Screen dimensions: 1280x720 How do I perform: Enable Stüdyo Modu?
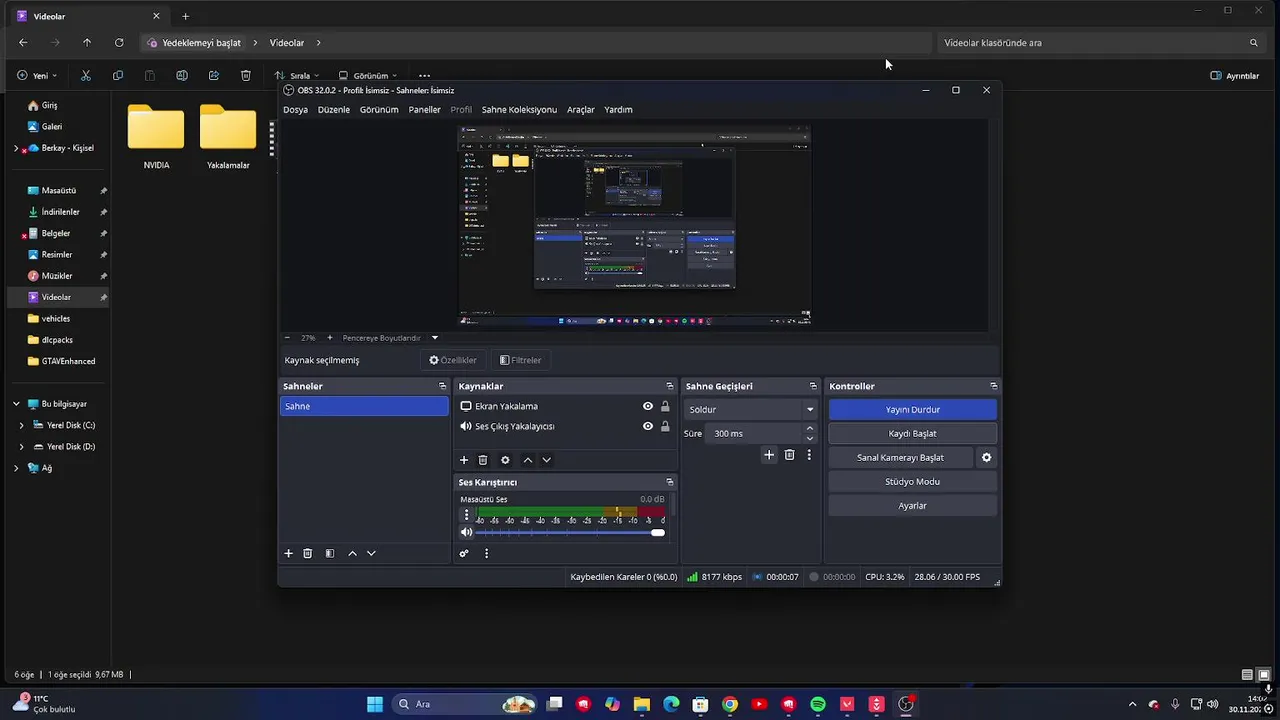coord(913,481)
